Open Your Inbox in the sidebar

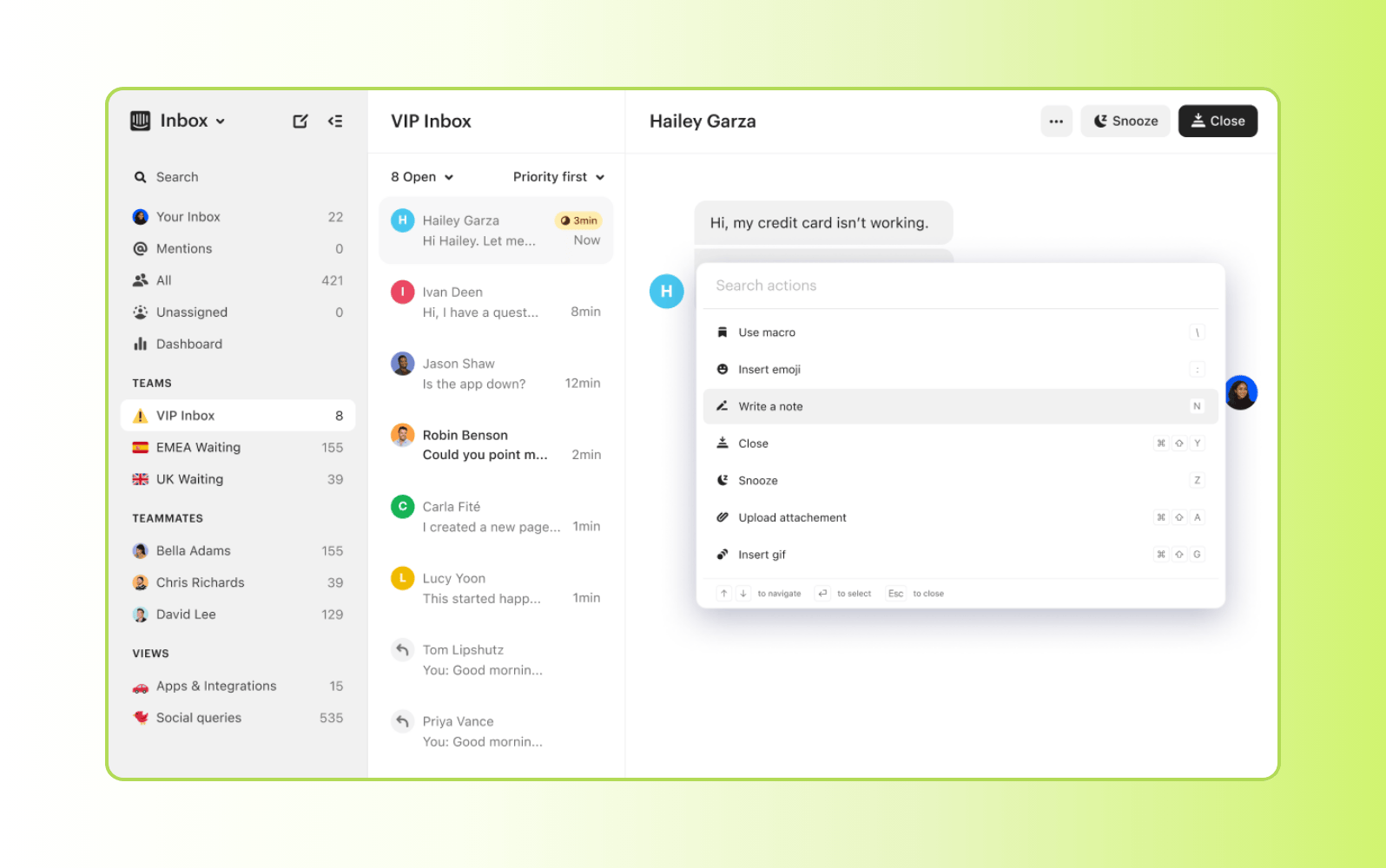[238, 217]
